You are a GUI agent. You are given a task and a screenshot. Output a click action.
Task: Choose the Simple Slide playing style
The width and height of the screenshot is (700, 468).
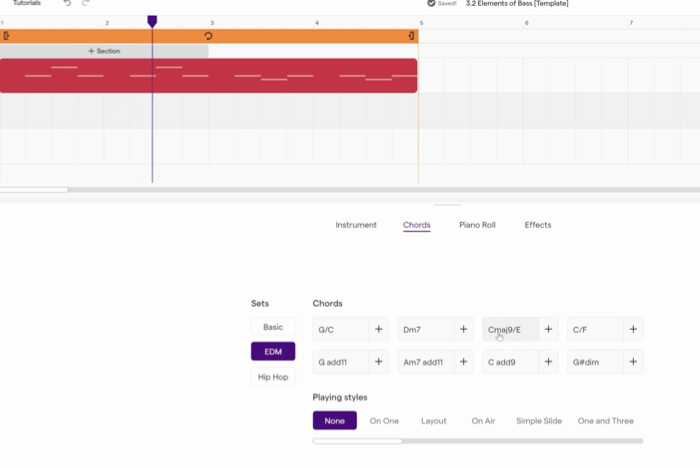[539, 421]
